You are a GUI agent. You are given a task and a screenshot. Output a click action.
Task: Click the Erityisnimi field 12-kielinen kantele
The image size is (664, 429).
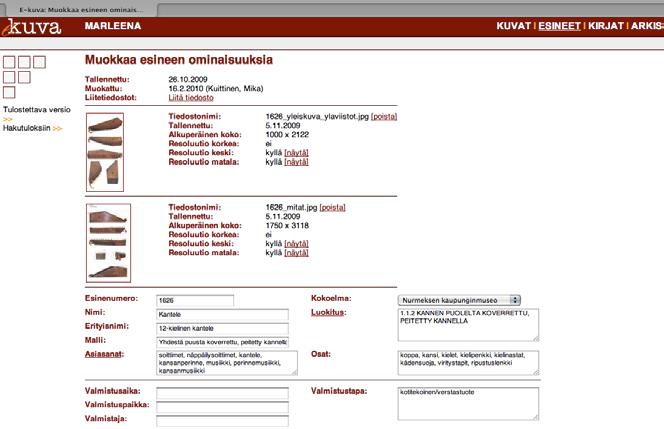pos(222,328)
